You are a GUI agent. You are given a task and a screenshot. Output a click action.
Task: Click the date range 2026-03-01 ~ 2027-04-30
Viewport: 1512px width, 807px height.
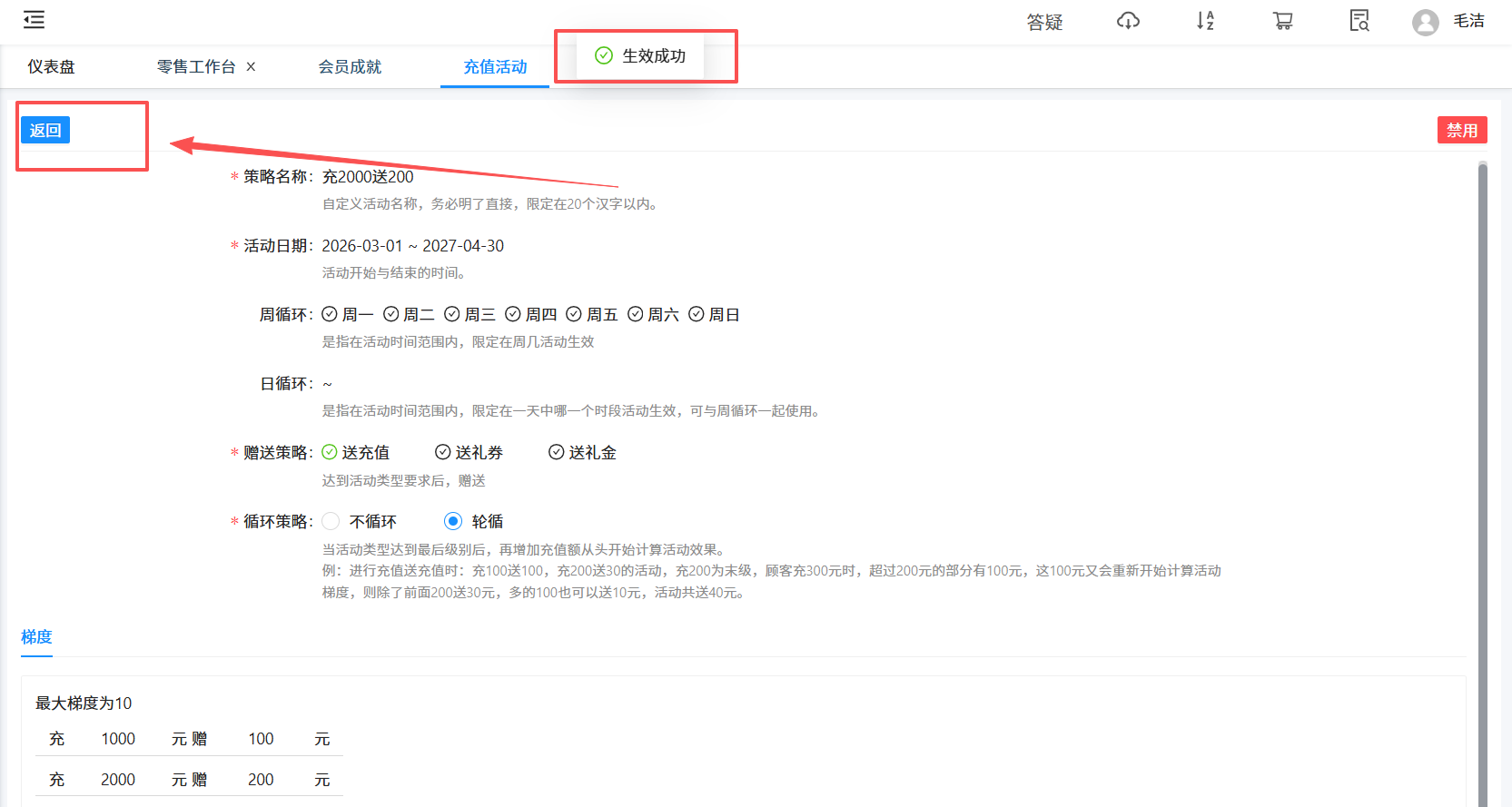click(412, 246)
